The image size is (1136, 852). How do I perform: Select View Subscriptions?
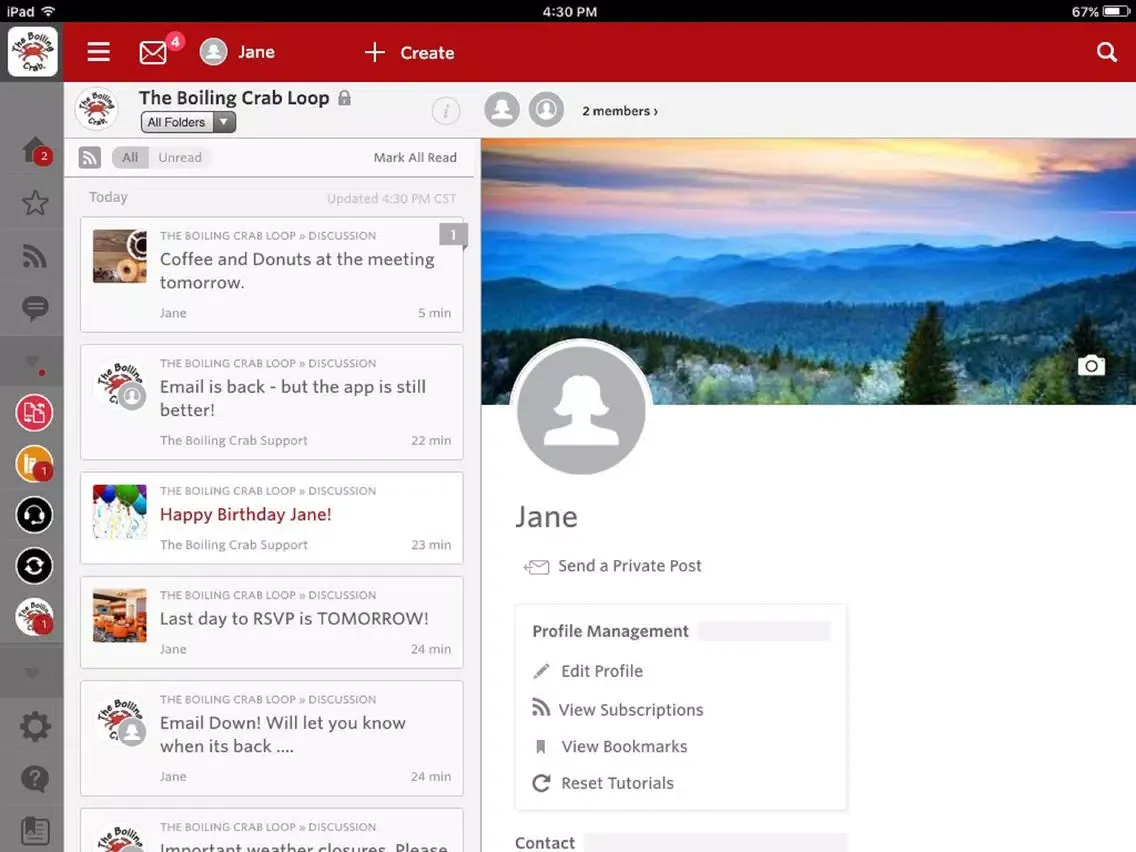(x=618, y=709)
